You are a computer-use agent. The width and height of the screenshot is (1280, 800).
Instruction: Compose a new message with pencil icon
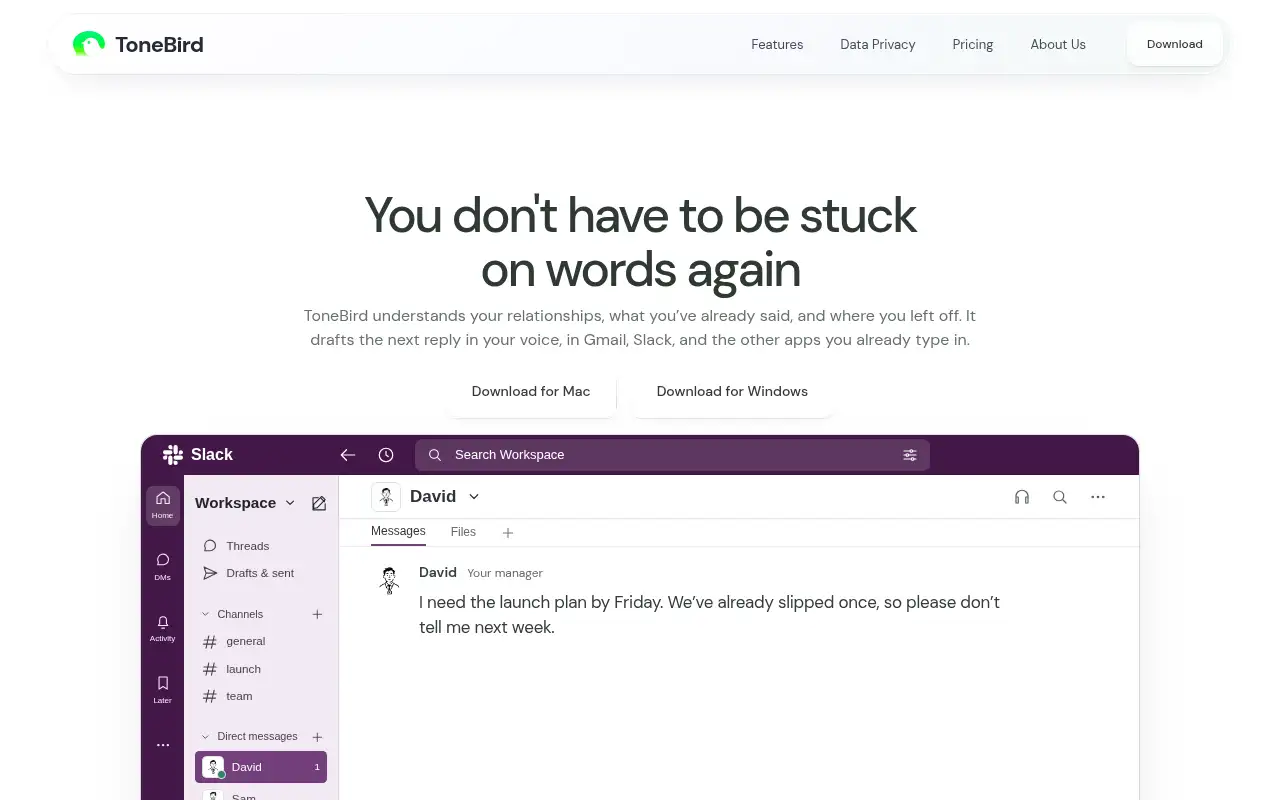(x=319, y=503)
